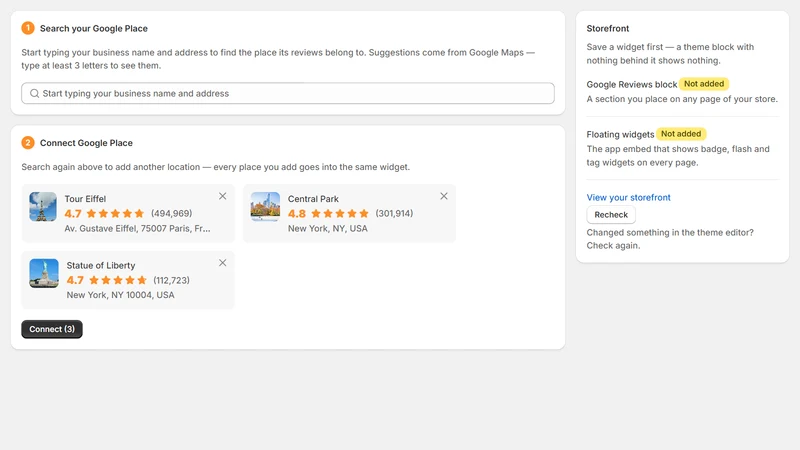This screenshot has width=800, height=450.
Task: Click the Tour Eiffel place name
Action: tap(85, 199)
